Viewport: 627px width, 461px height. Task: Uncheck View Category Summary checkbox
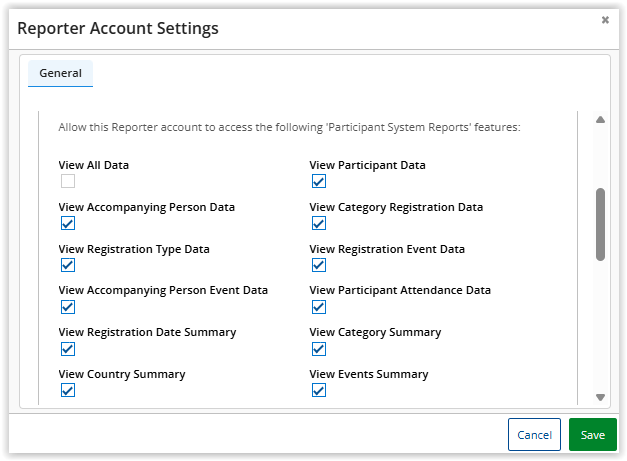pyautogui.click(x=318, y=349)
